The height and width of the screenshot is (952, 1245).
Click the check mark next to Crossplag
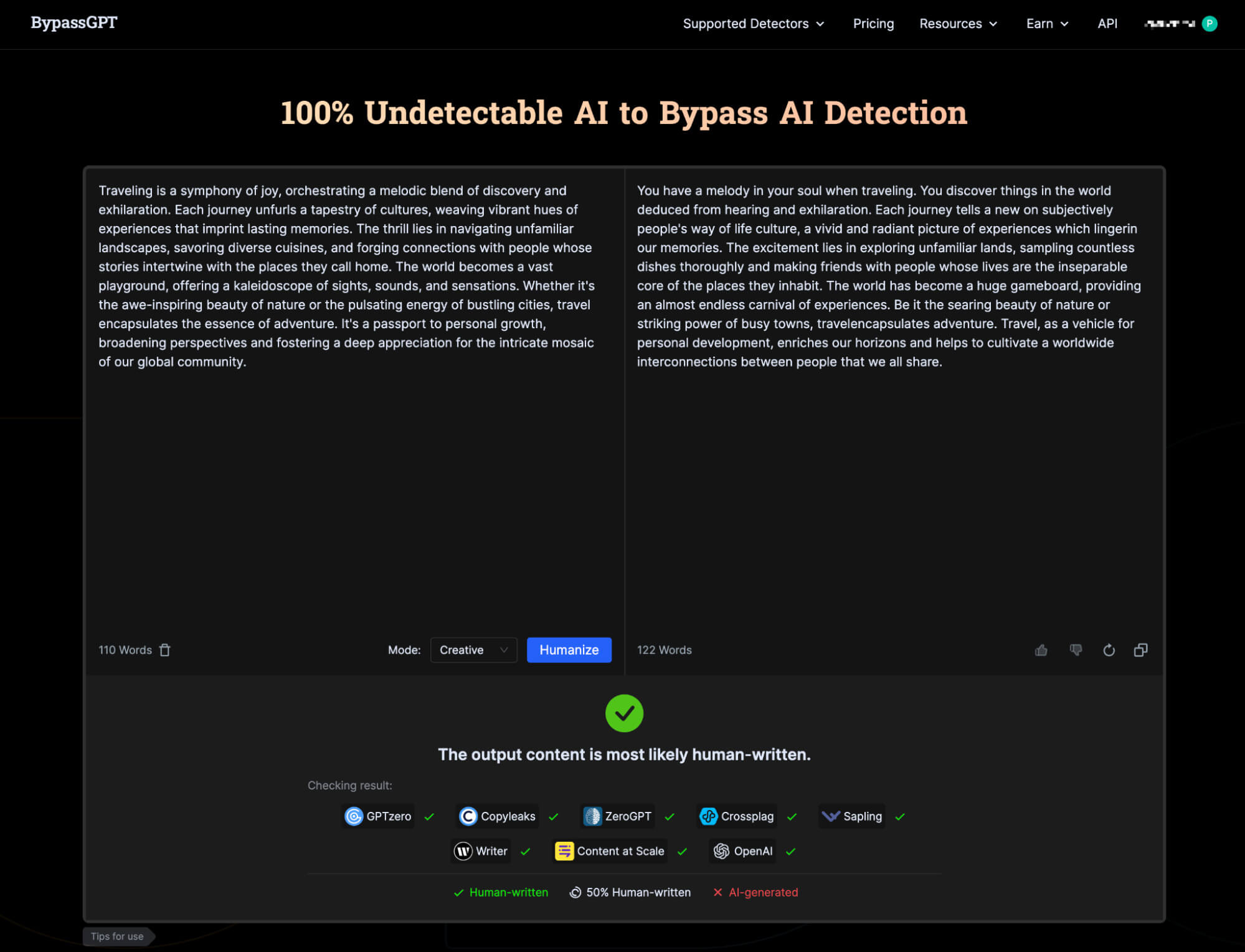792,817
